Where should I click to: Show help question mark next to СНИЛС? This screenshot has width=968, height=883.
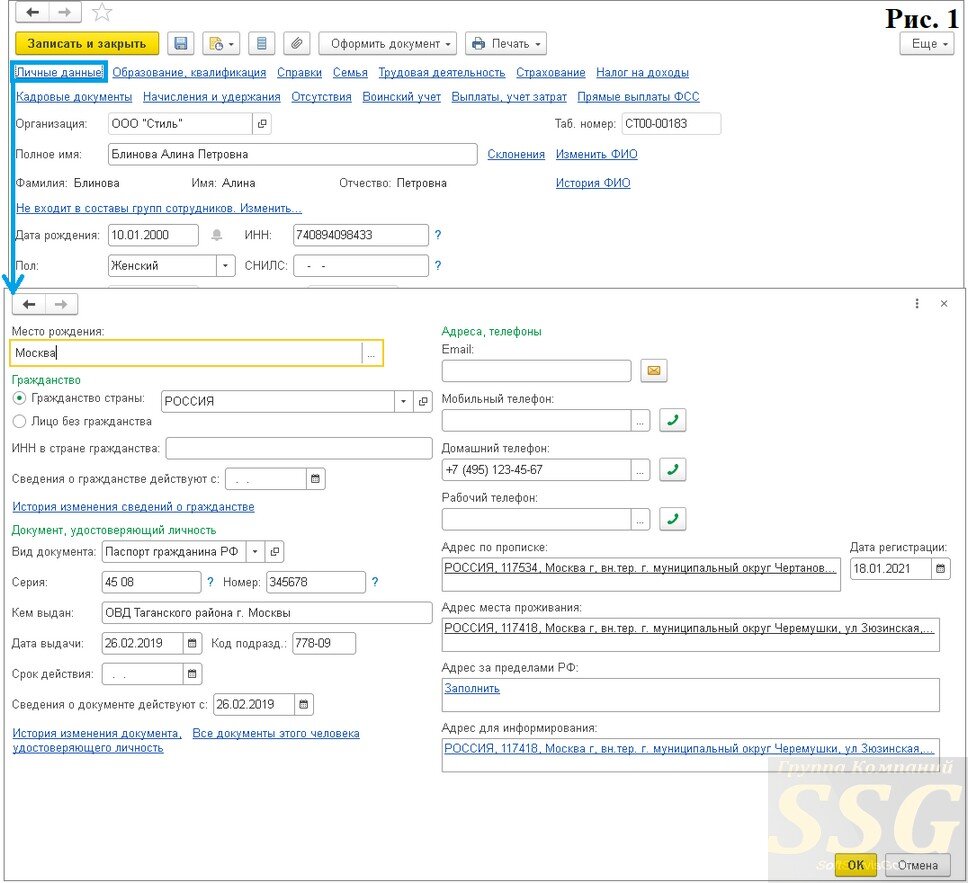coord(438,266)
